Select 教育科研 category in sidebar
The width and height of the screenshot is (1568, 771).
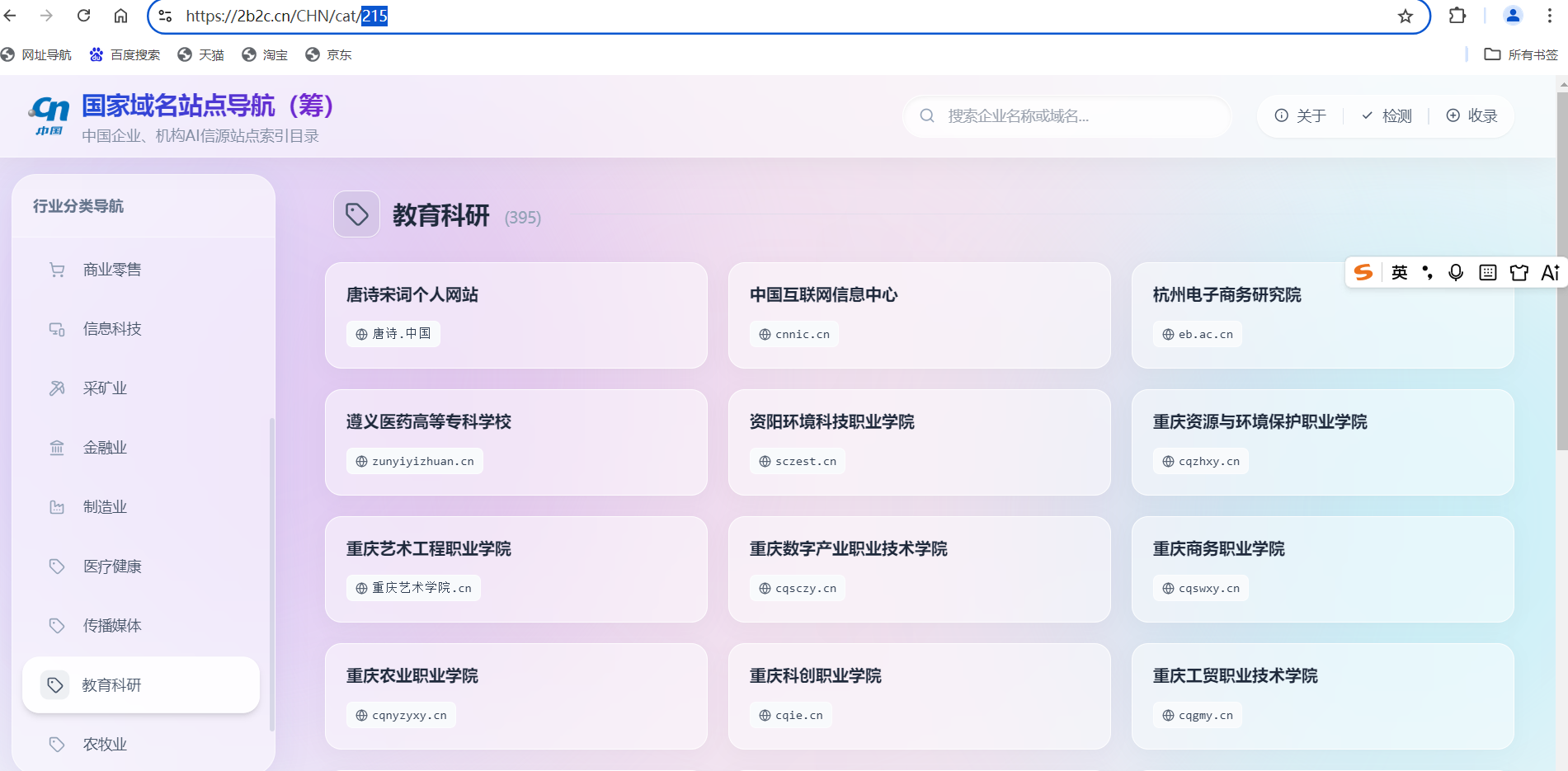pos(141,685)
